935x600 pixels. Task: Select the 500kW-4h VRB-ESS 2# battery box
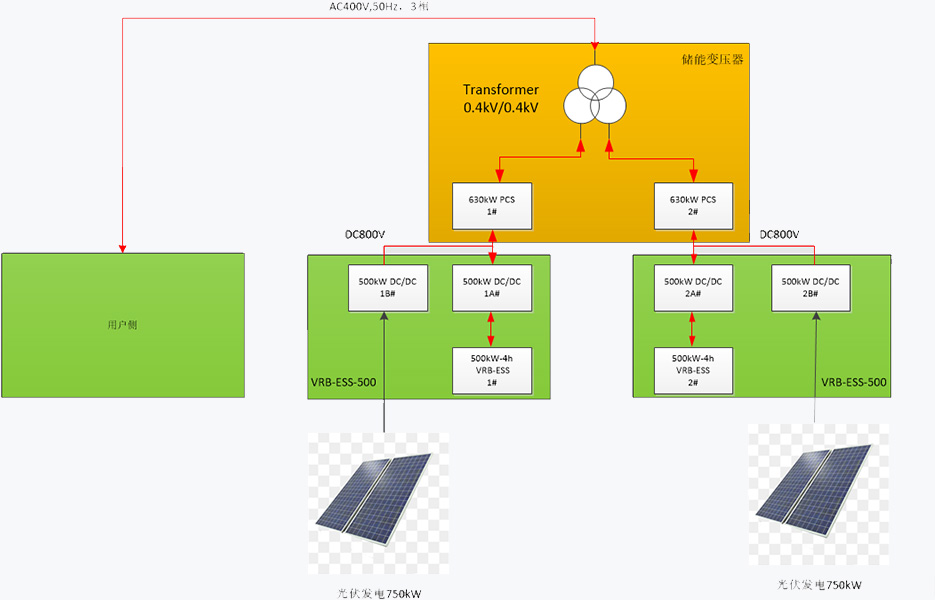pos(692,370)
